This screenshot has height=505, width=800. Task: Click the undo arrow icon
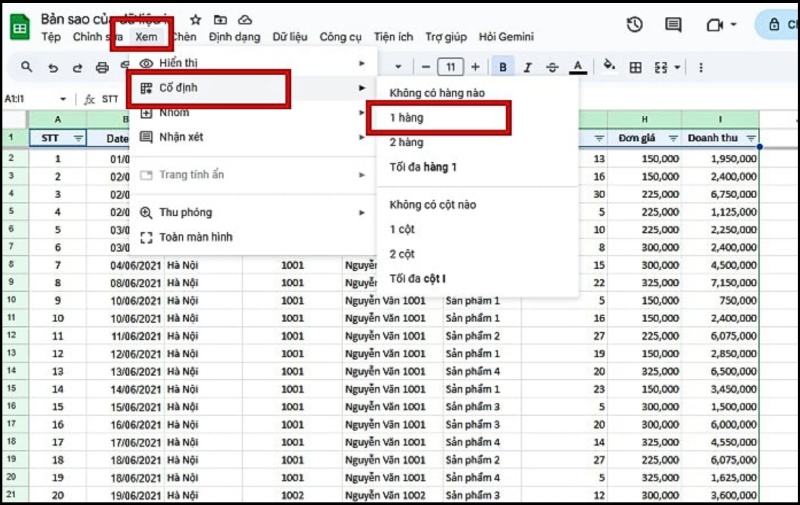(x=53, y=67)
